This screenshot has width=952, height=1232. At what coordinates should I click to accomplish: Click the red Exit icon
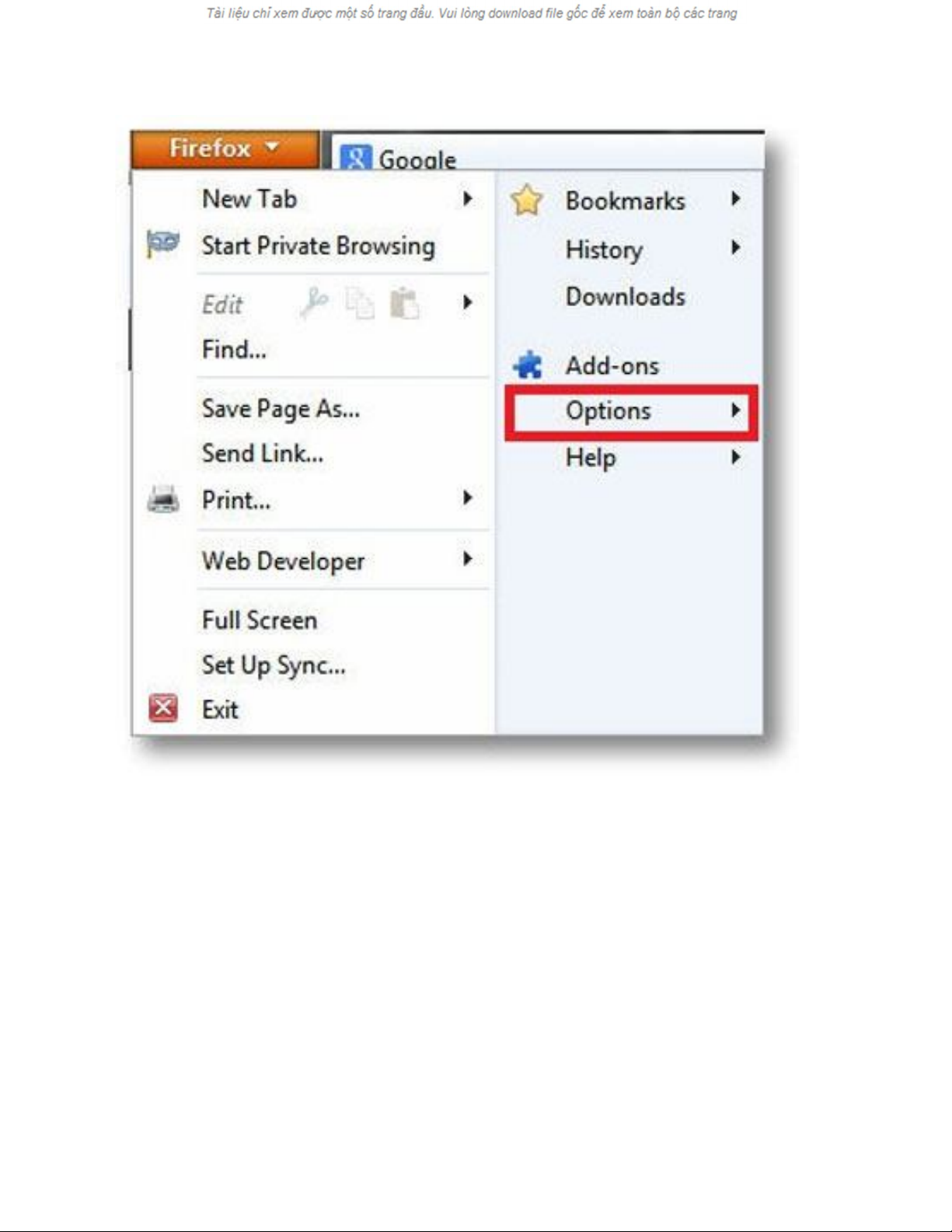tap(163, 708)
